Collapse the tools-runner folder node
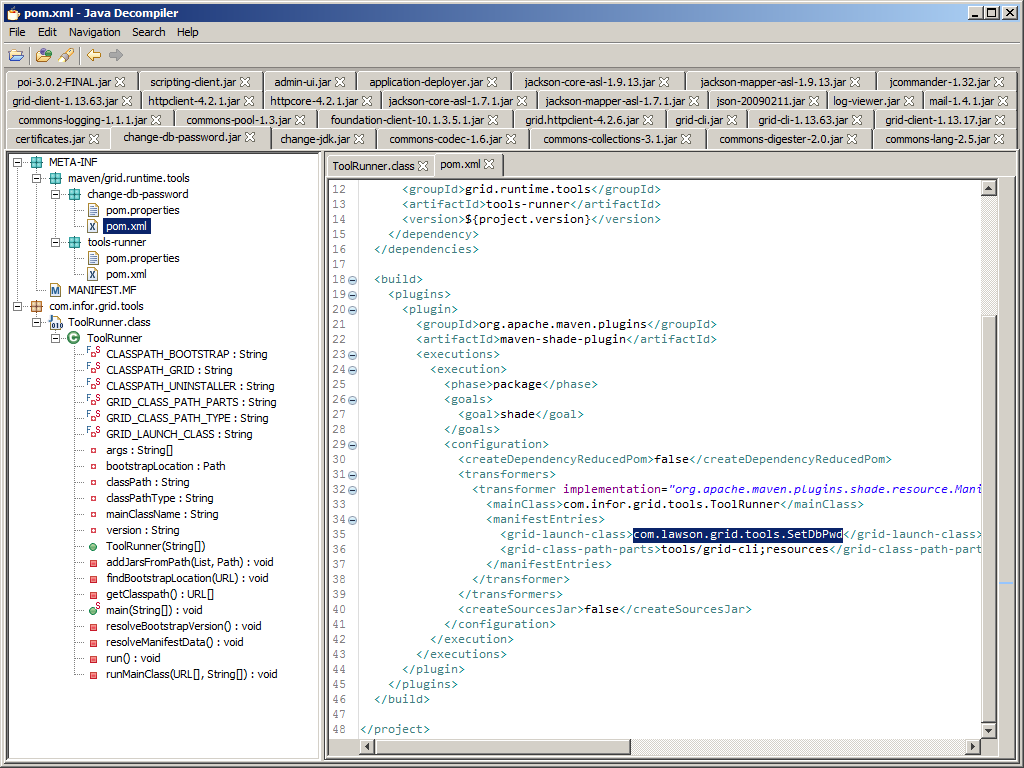Viewport: 1024px width, 768px height. (57, 242)
